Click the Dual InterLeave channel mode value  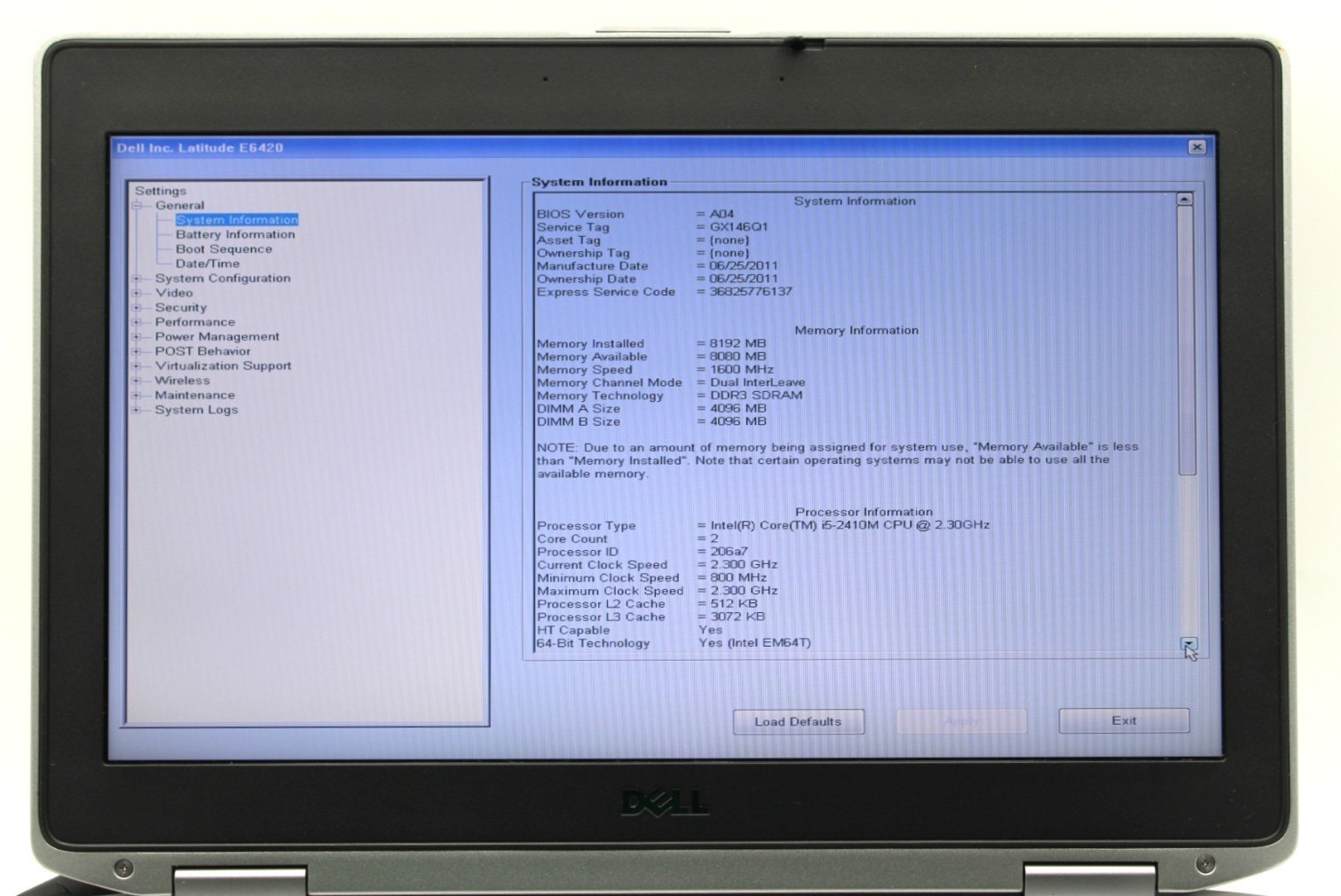point(757,382)
